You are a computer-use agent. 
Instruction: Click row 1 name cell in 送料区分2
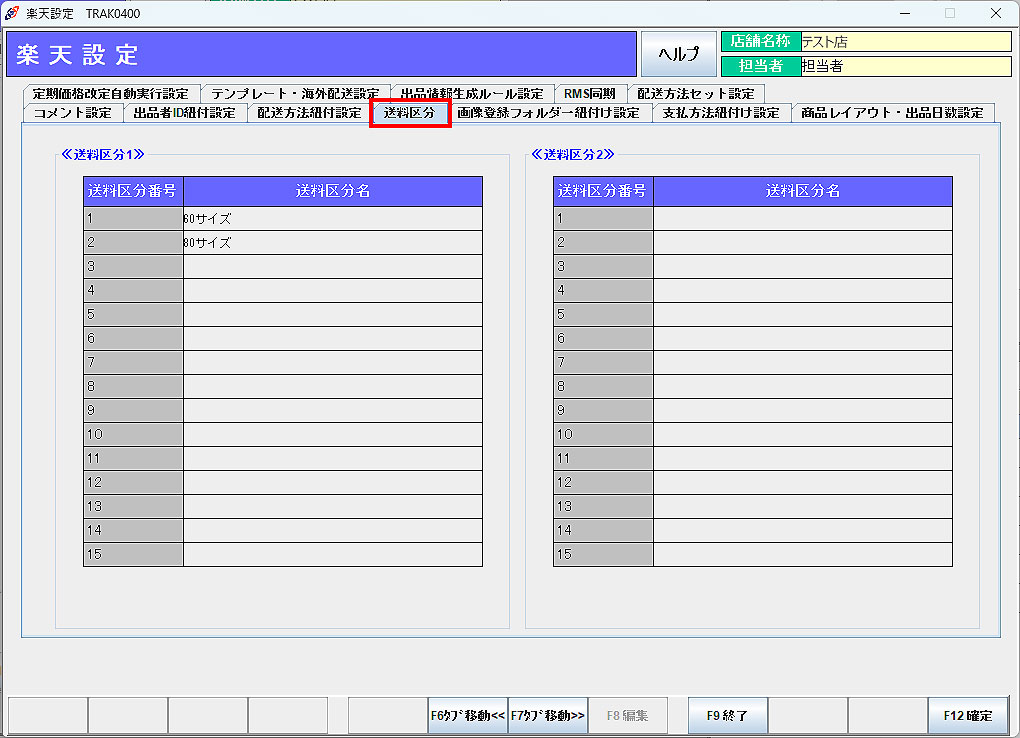coord(802,218)
